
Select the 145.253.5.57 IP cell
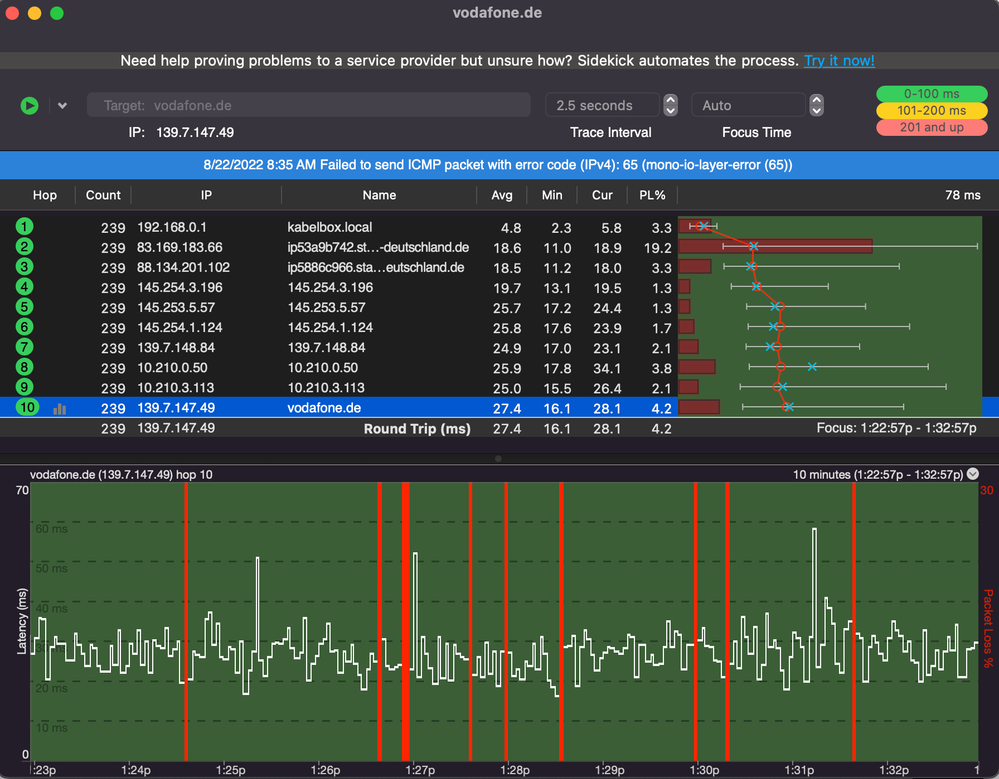(176, 308)
